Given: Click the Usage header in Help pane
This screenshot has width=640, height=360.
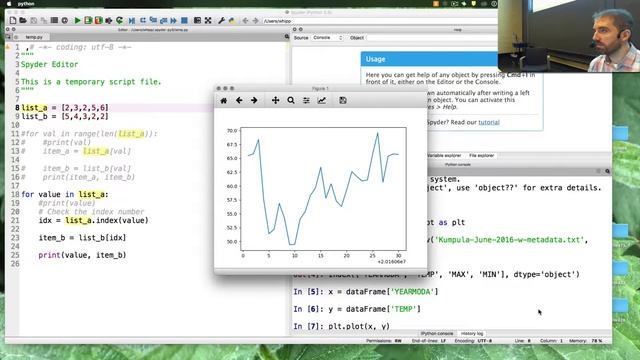Looking at the screenshot, I should pos(429,59).
